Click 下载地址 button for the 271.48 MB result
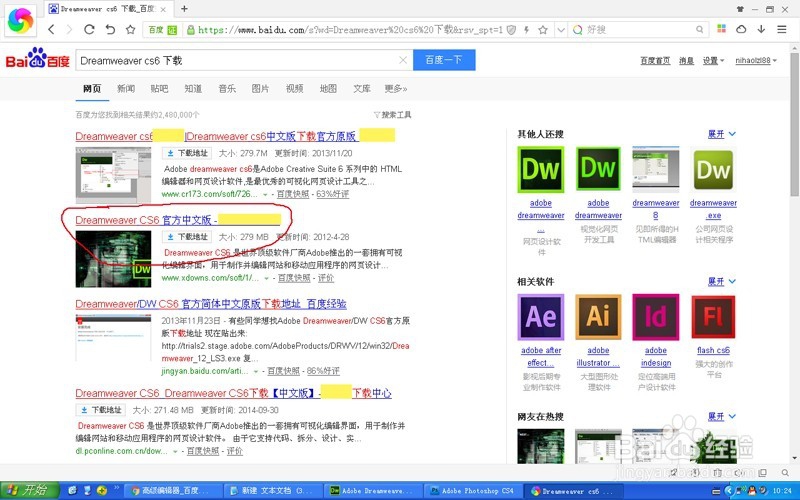This screenshot has height=500, width=800. pyautogui.click(x=101, y=410)
